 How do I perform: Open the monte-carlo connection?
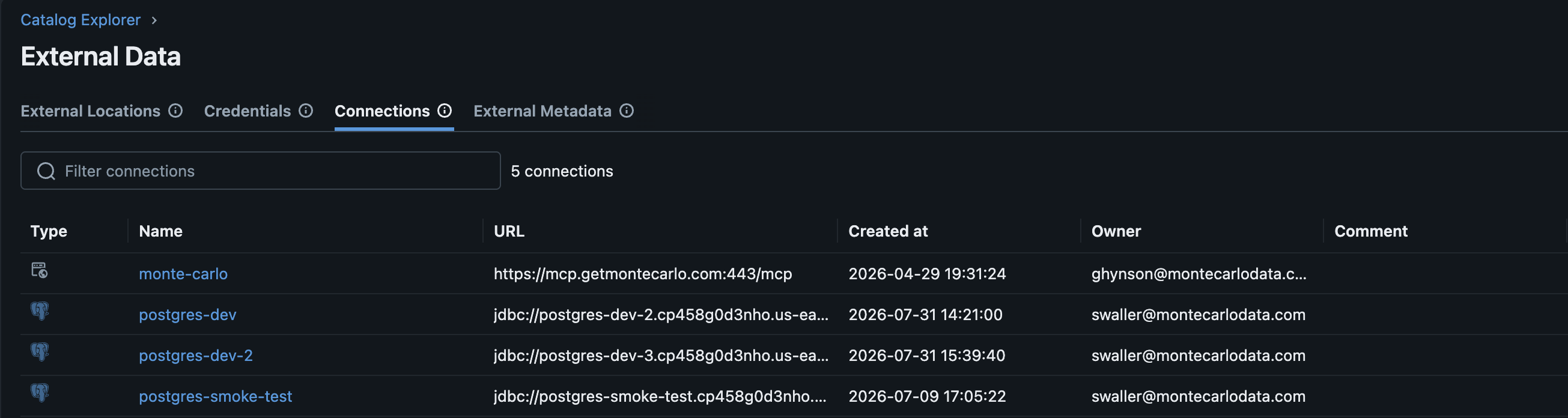tap(183, 274)
